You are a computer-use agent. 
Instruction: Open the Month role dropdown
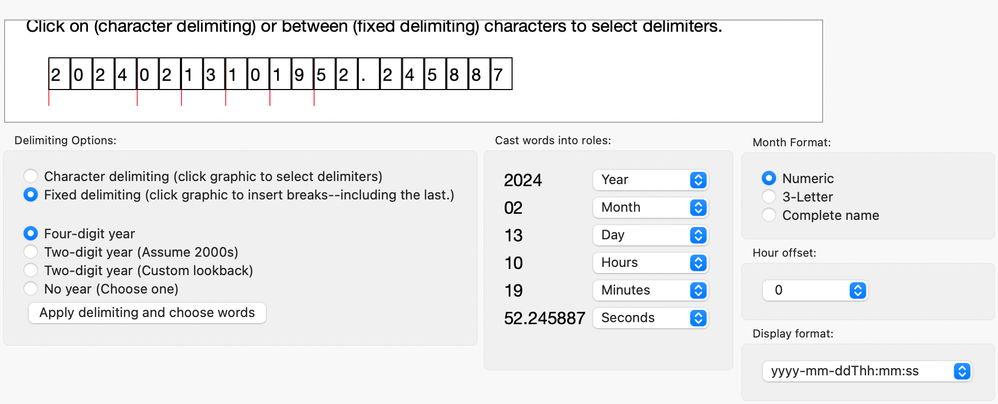click(x=650, y=207)
